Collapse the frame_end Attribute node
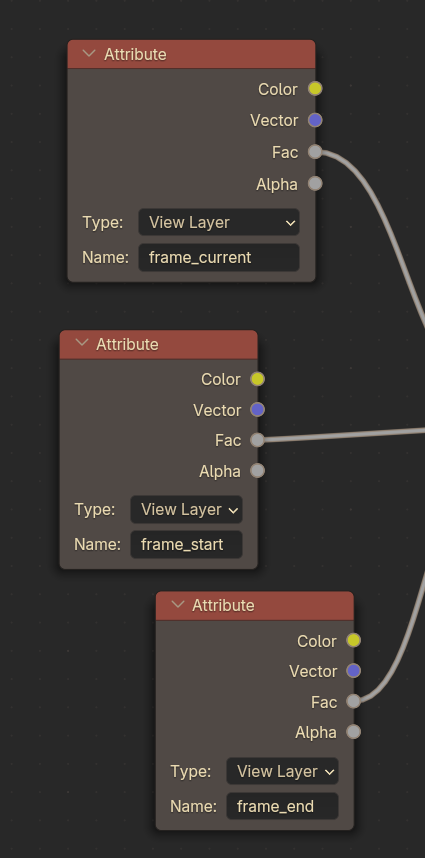The width and height of the screenshot is (425, 858). click(178, 605)
